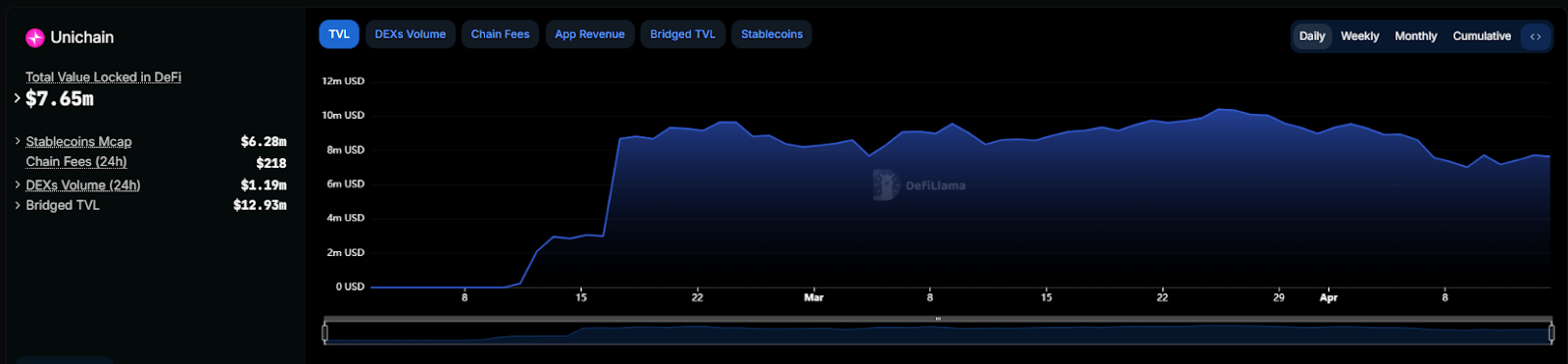The height and width of the screenshot is (364, 1568).
Task: Set chart interval to Weekly
Action: click(1360, 36)
